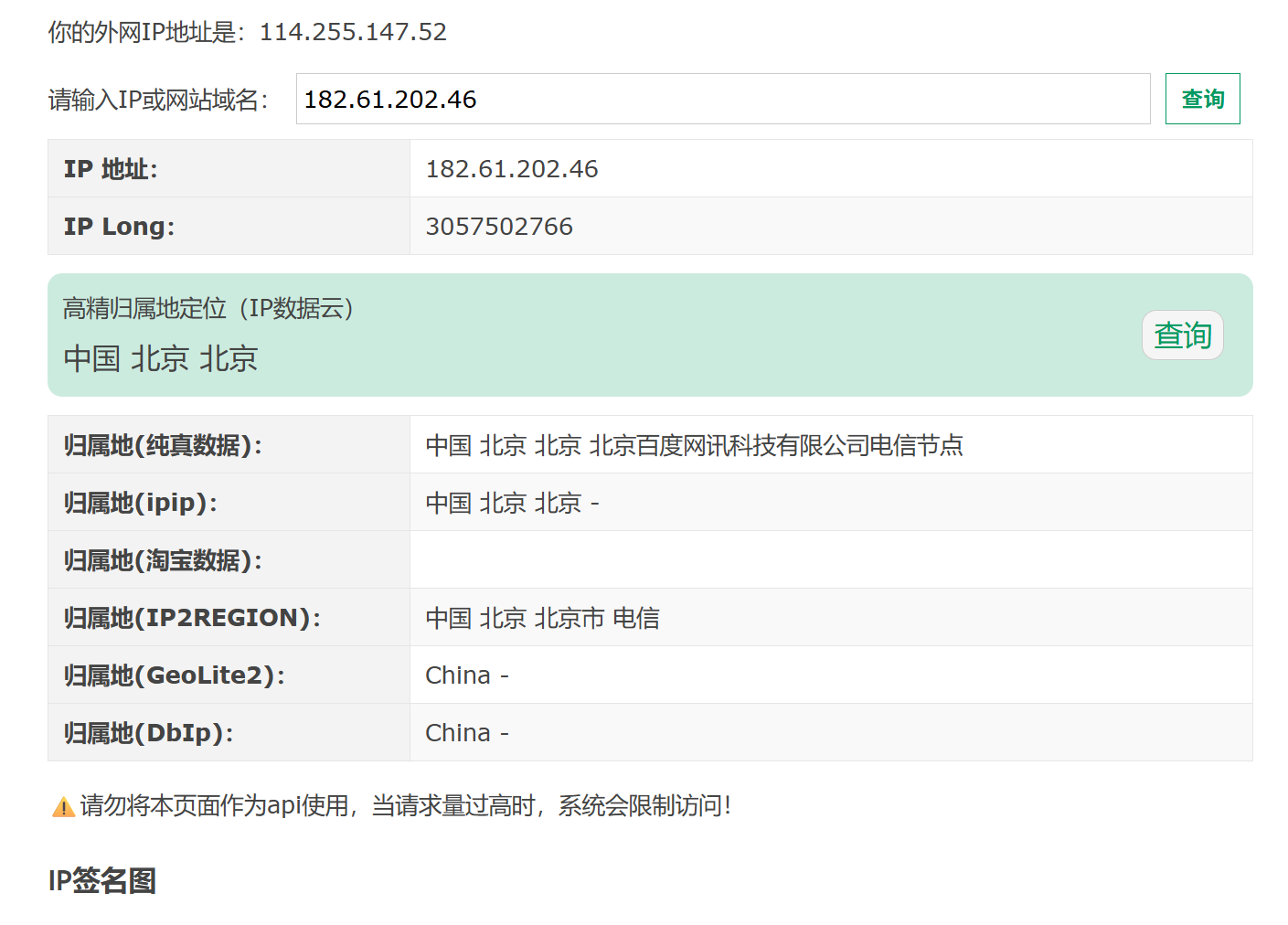Click the China - value in DbIp row
Image resolution: width=1288 pixels, height=925 pixels.
(x=467, y=733)
